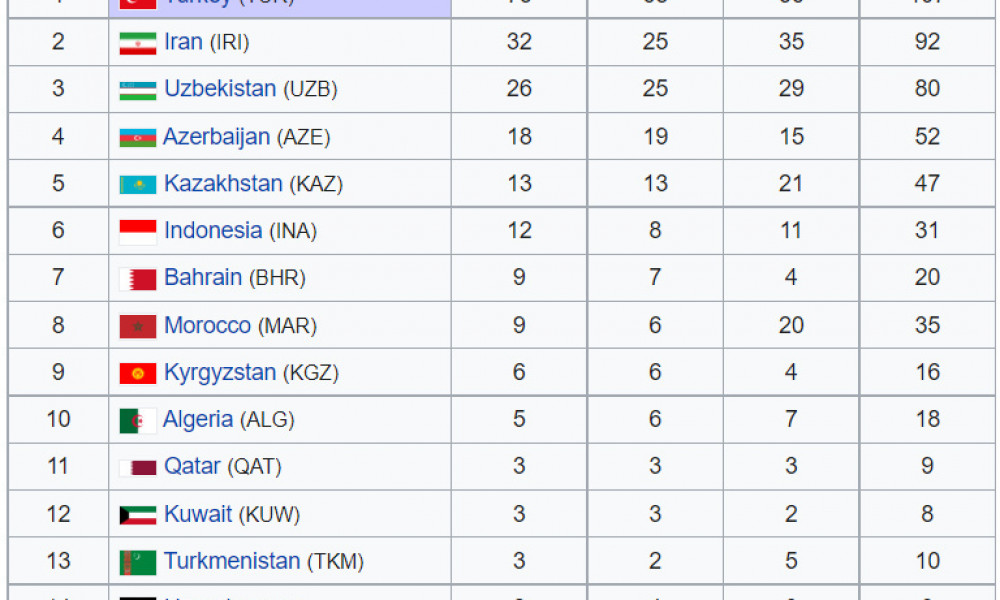1000x600 pixels.
Task: Open the Kazakhstan link
Action: [x=223, y=183]
